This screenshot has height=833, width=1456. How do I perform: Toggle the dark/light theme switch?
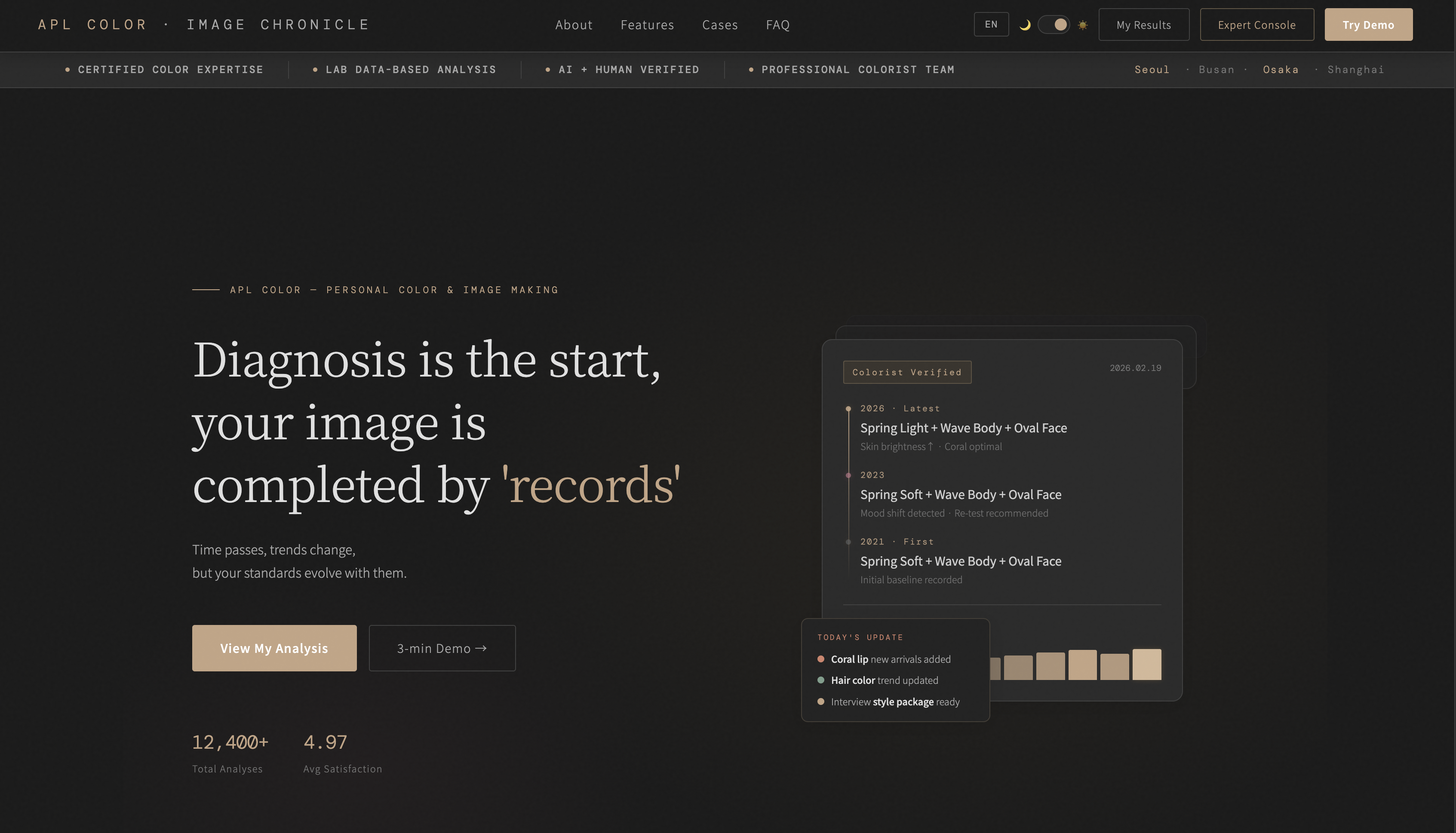coord(1054,24)
